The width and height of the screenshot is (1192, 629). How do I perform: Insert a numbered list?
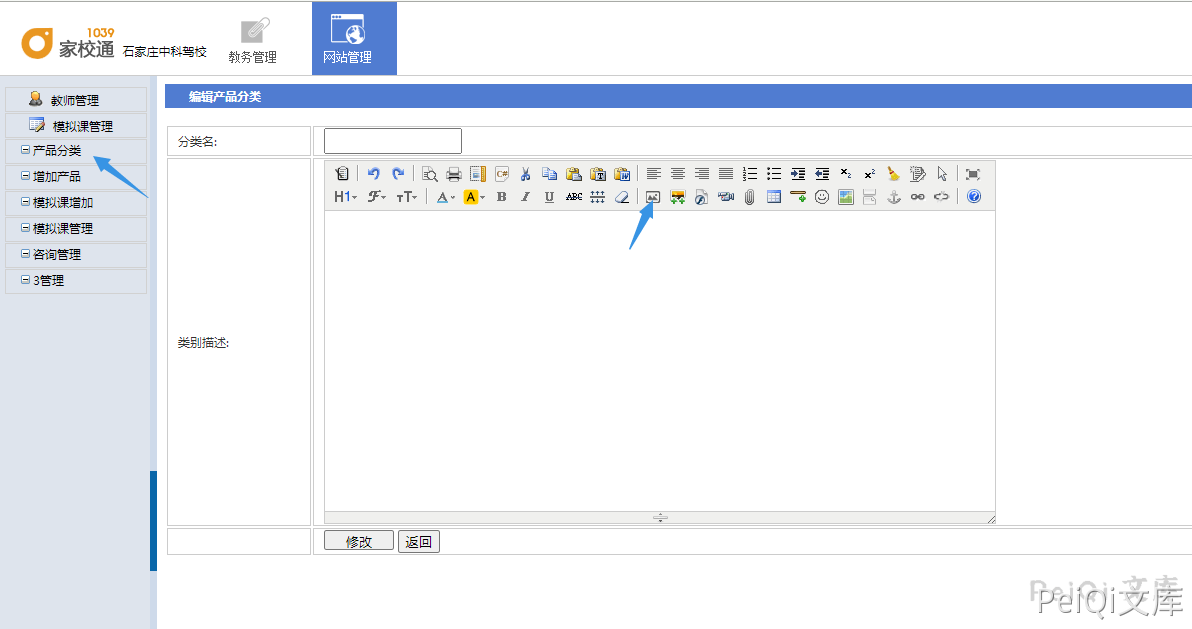coord(750,173)
